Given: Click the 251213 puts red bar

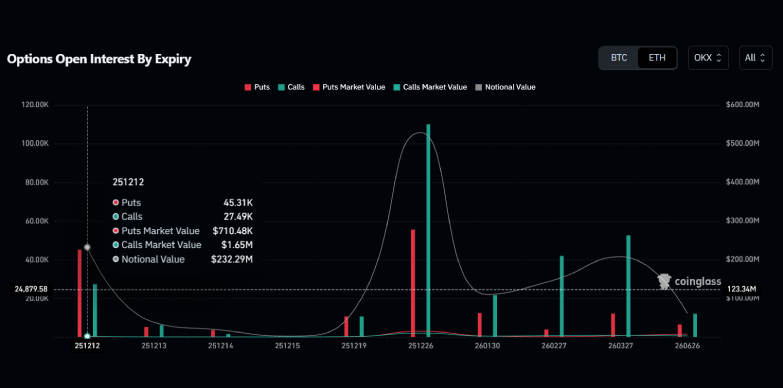Looking at the screenshot, I should 146,332.
